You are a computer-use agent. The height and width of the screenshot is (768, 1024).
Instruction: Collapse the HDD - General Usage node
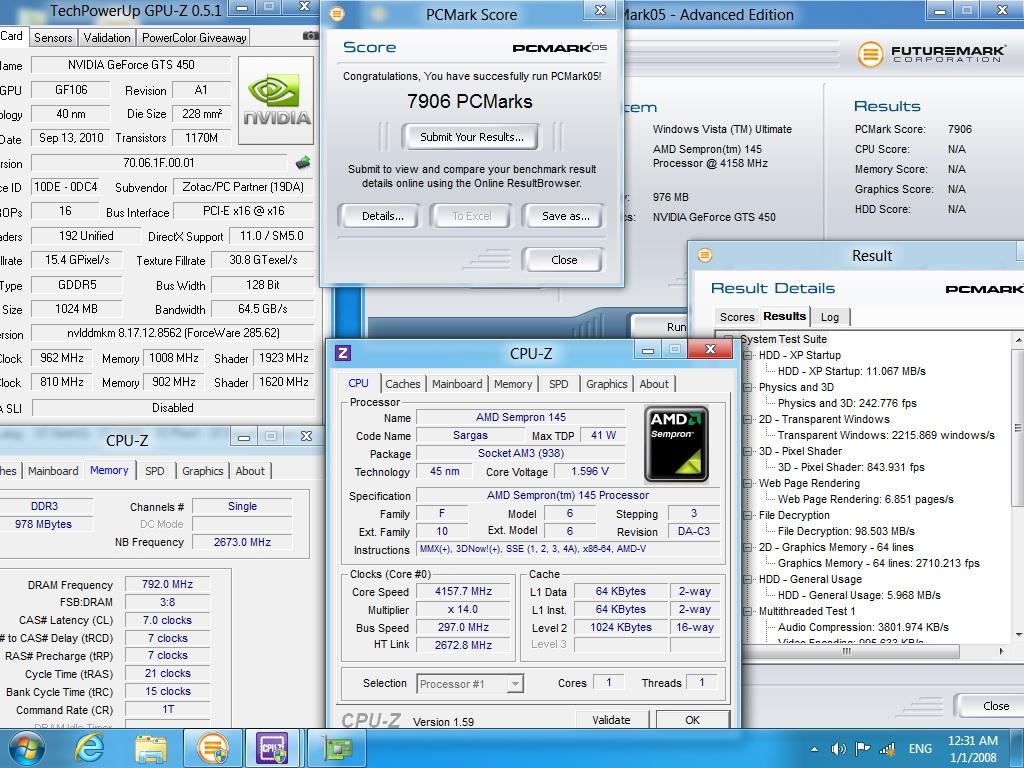[748, 579]
